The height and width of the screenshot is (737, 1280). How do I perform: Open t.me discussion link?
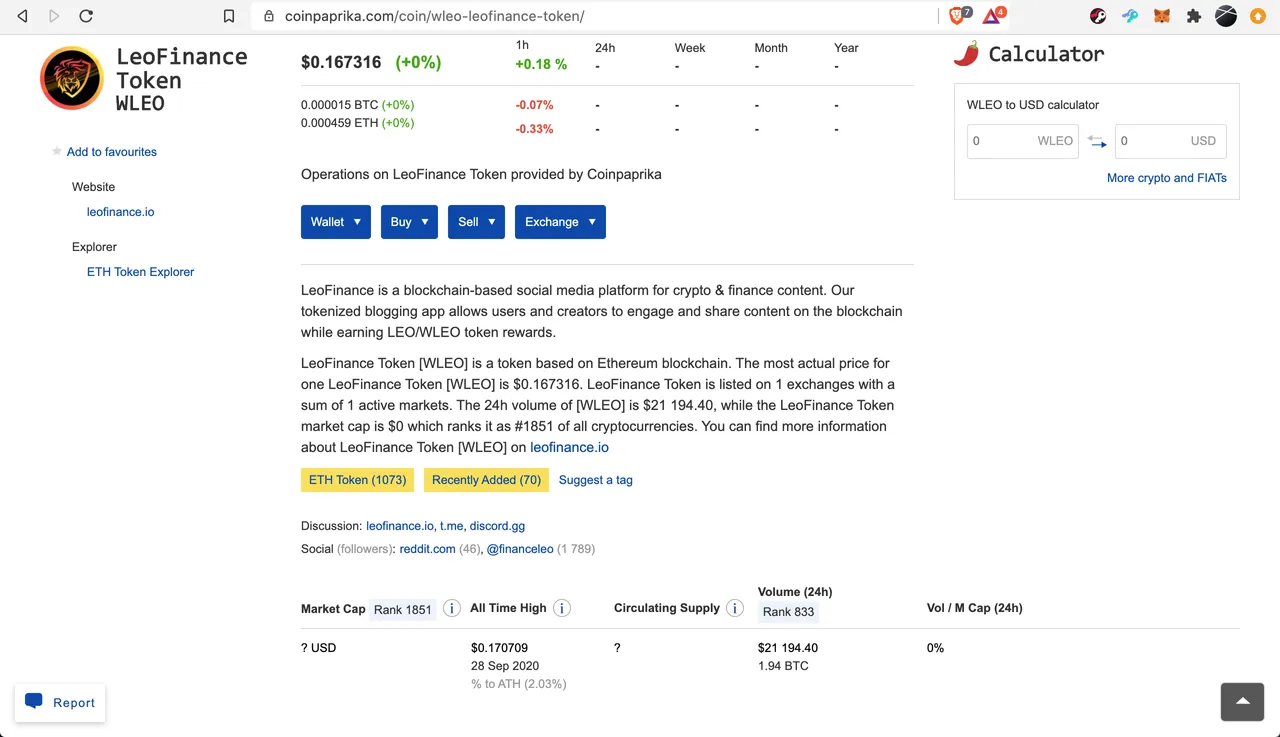tap(451, 526)
